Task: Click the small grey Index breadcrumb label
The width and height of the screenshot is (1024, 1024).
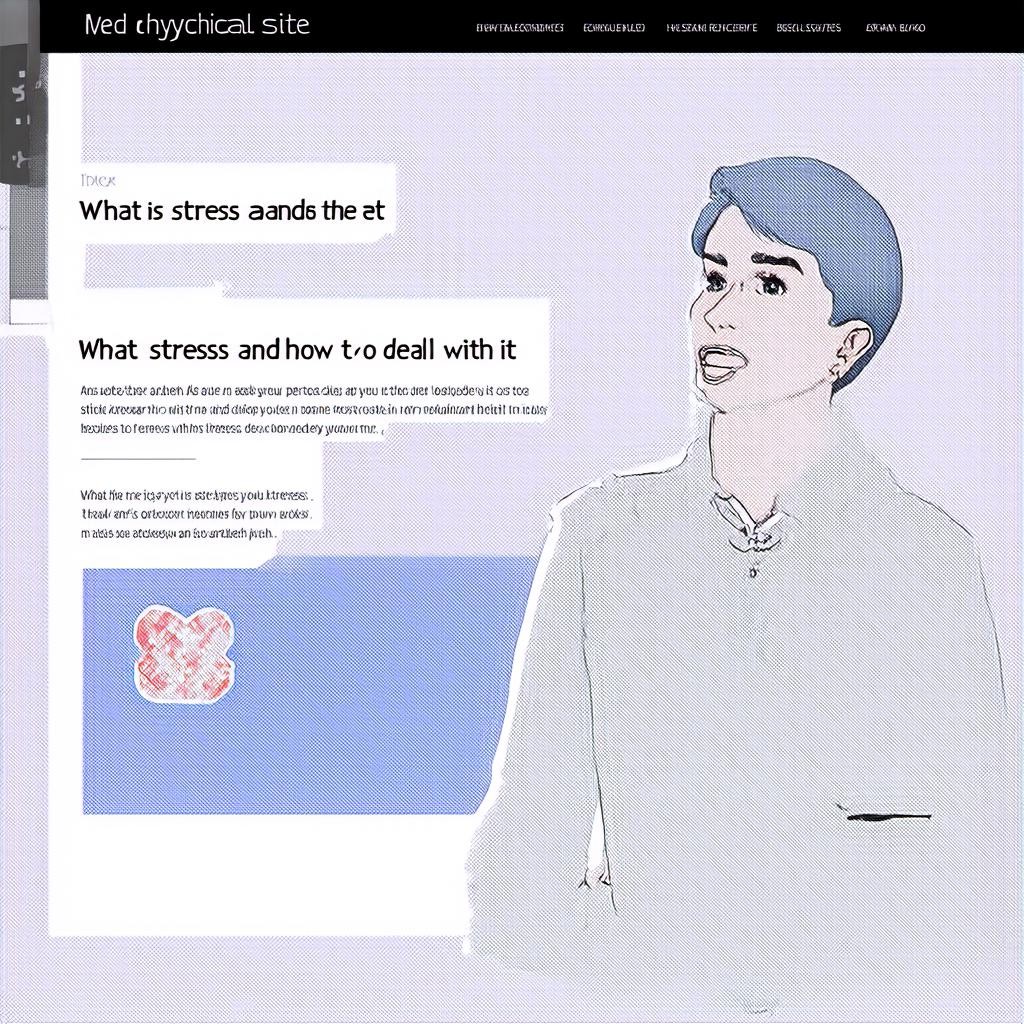Action: pyautogui.click(x=98, y=180)
